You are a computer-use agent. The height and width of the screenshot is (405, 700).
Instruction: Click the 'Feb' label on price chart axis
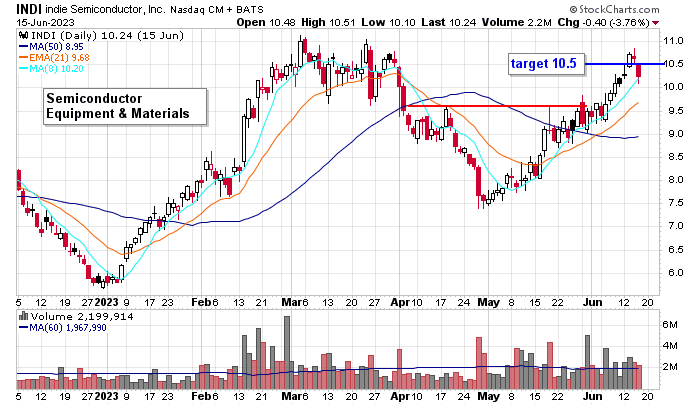click(x=201, y=302)
